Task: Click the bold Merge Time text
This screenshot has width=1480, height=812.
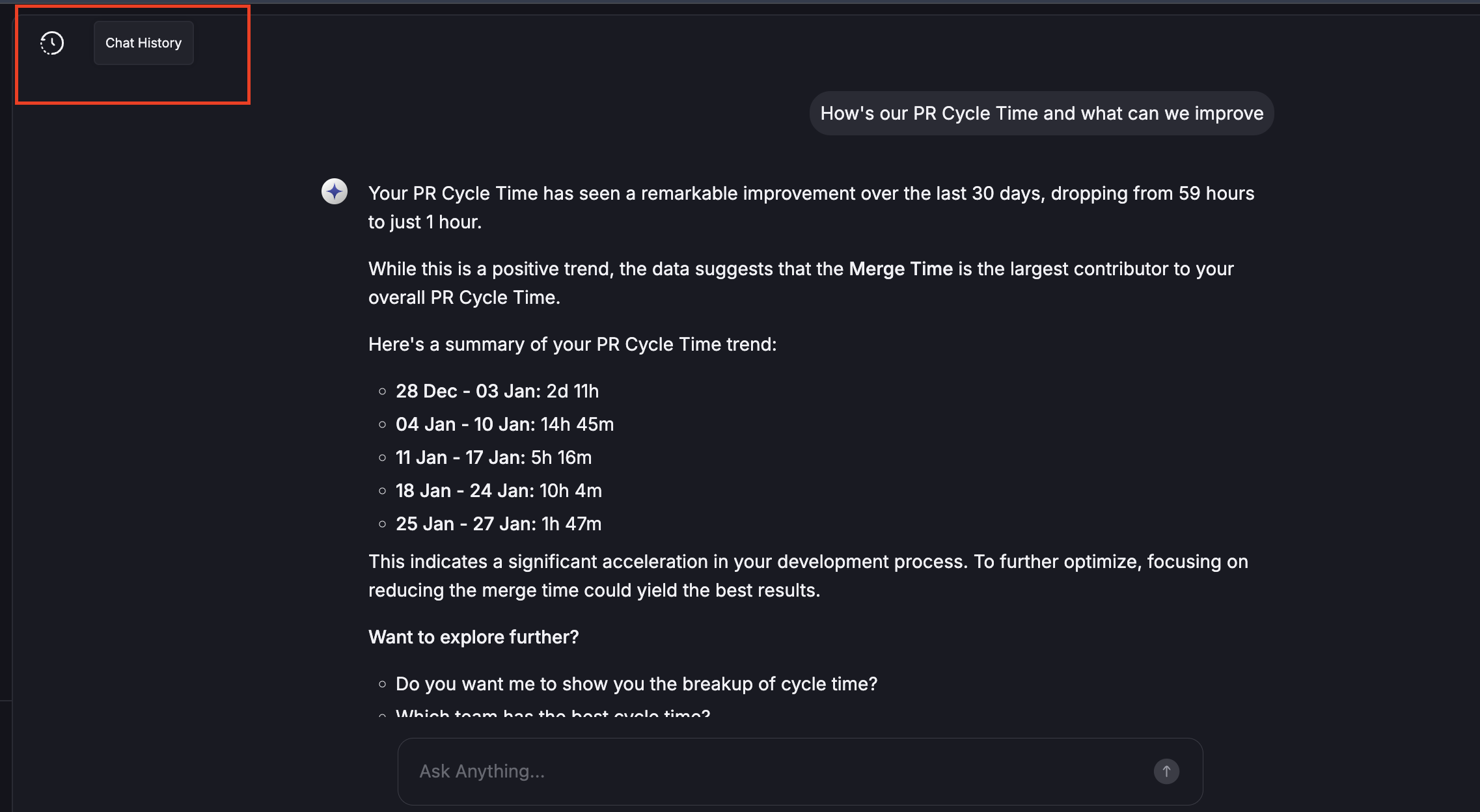Action: 901,269
